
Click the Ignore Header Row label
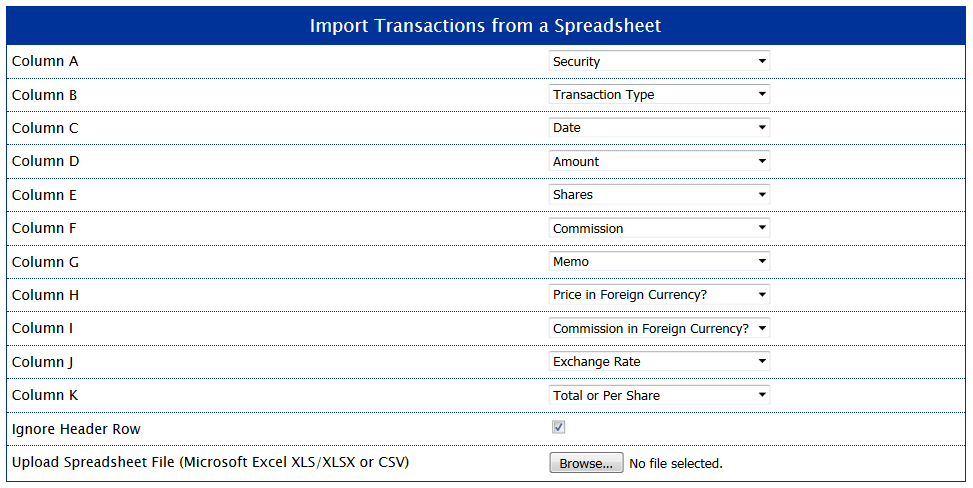tap(76, 429)
